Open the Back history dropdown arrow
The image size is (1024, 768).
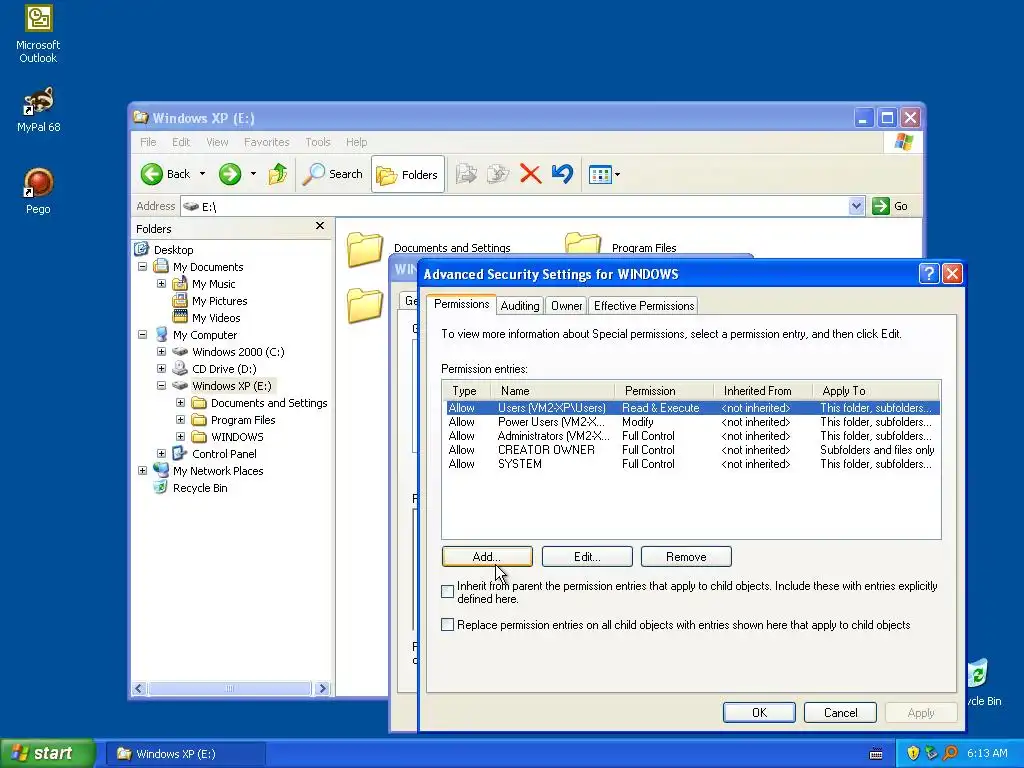click(x=202, y=174)
